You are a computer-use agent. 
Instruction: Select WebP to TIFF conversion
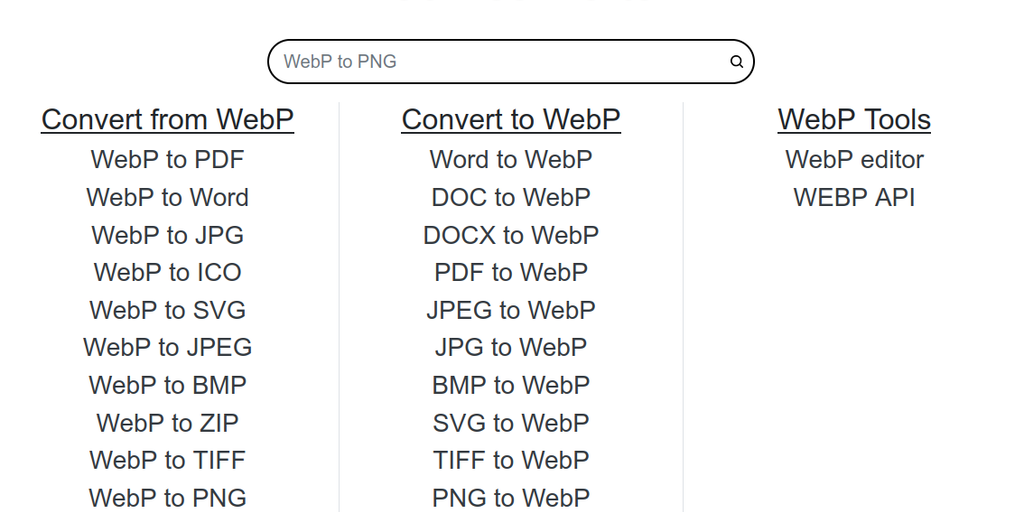pyautogui.click(x=167, y=460)
